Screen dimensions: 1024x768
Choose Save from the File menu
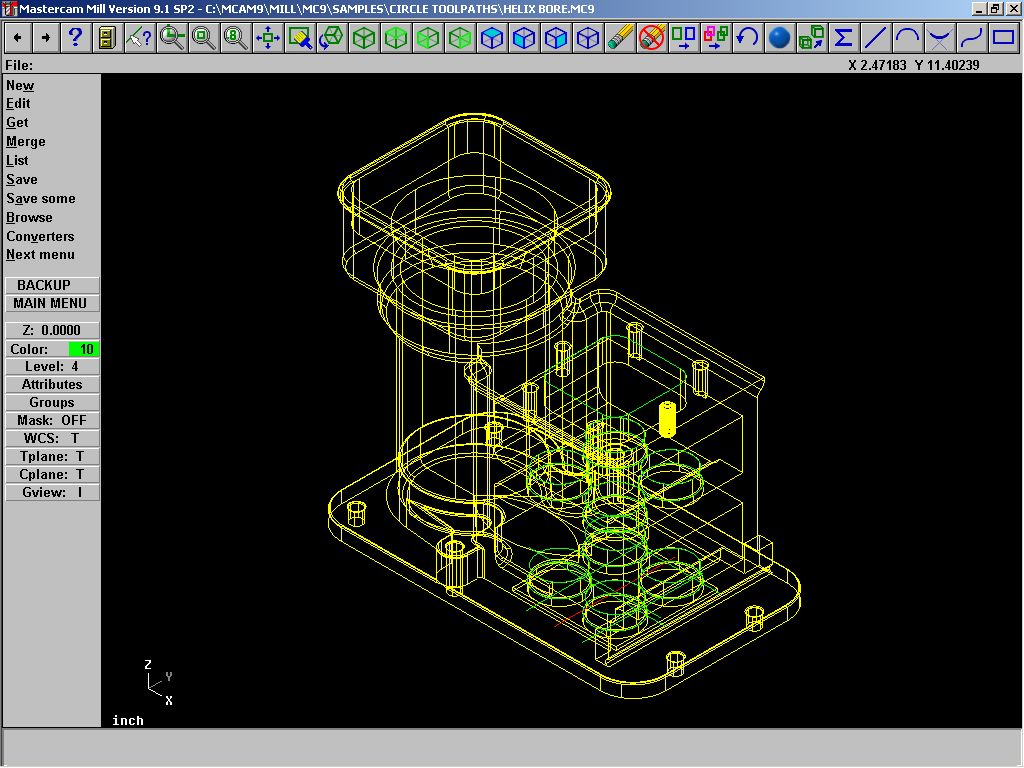tap(22, 180)
